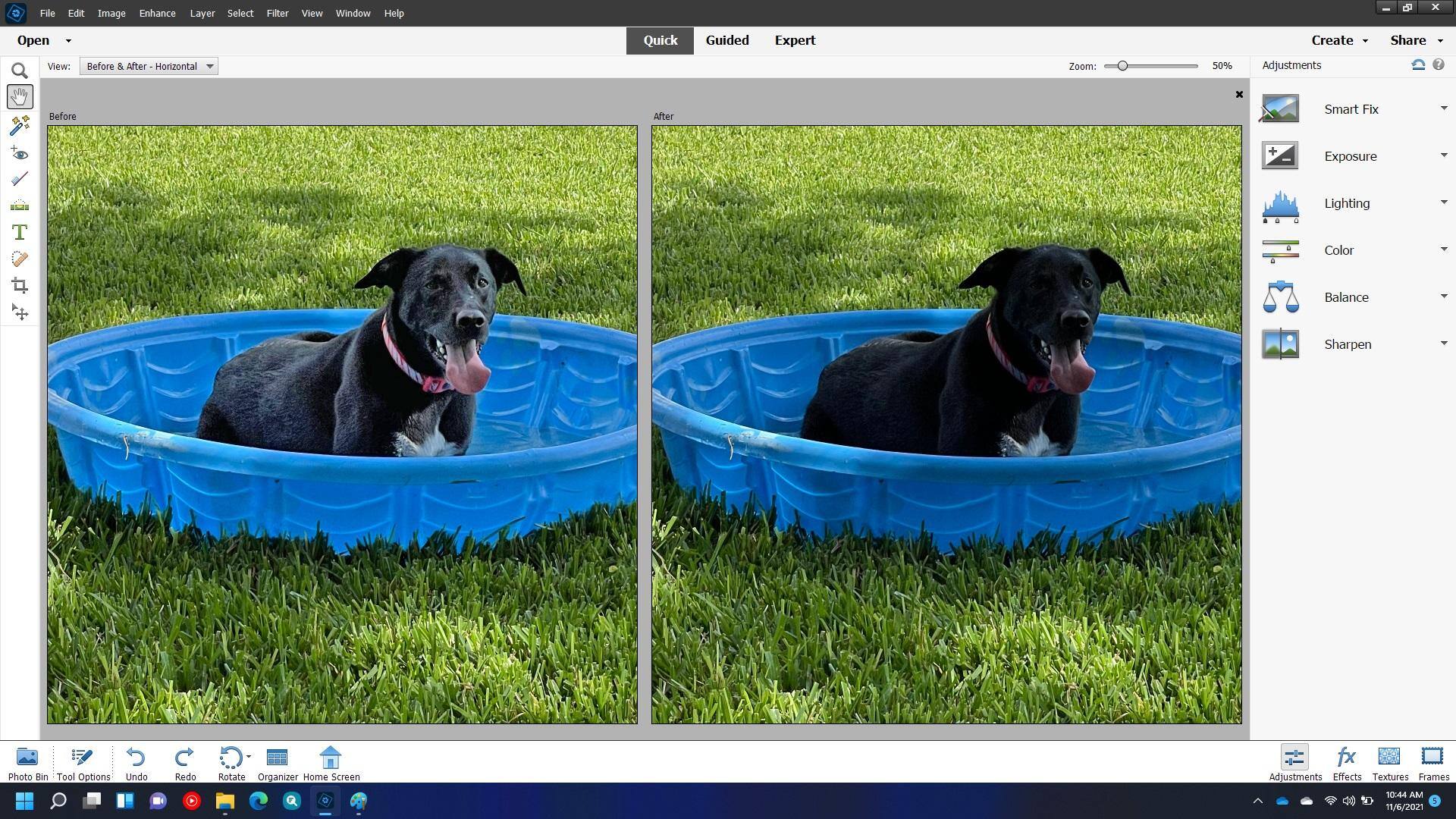The image size is (1456, 819).
Task: Select the Zoom tool
Action: pyautogui.click(x=20, y=71)
